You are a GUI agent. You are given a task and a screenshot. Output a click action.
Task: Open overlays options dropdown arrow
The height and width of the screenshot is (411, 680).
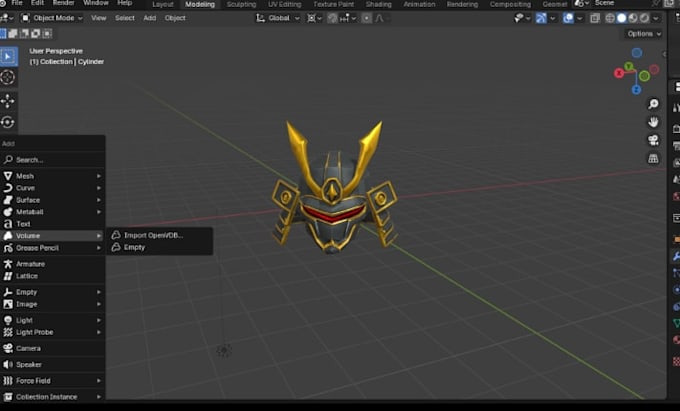pyautogui.click(x=579, y=18)
